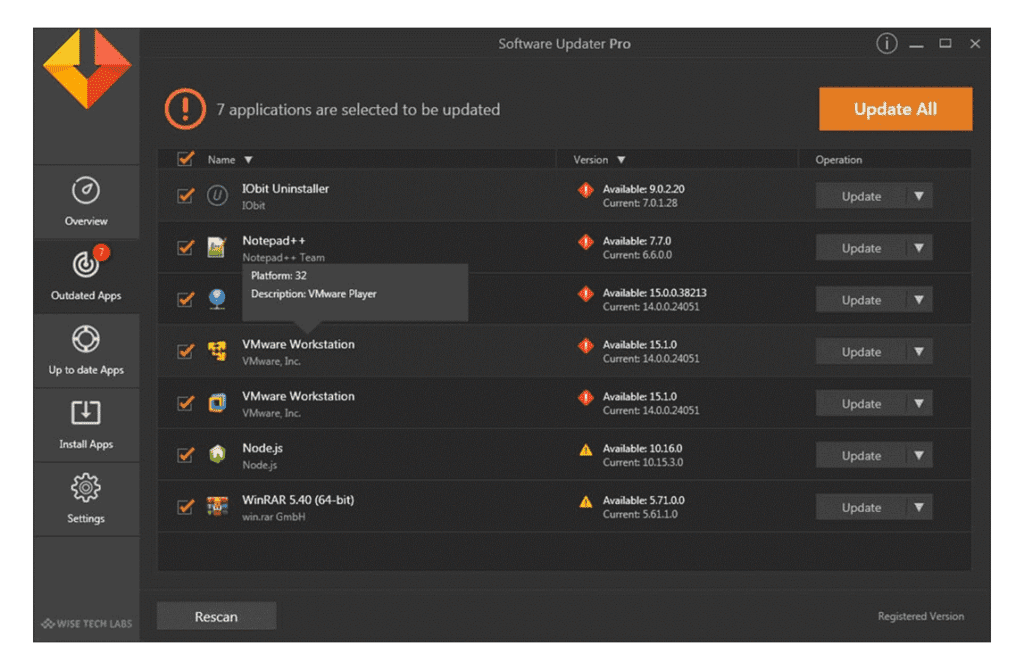Expand update options for the 15.0.0.38213 row
This screenshot has height=670, width=1024.
coord(919,300)
